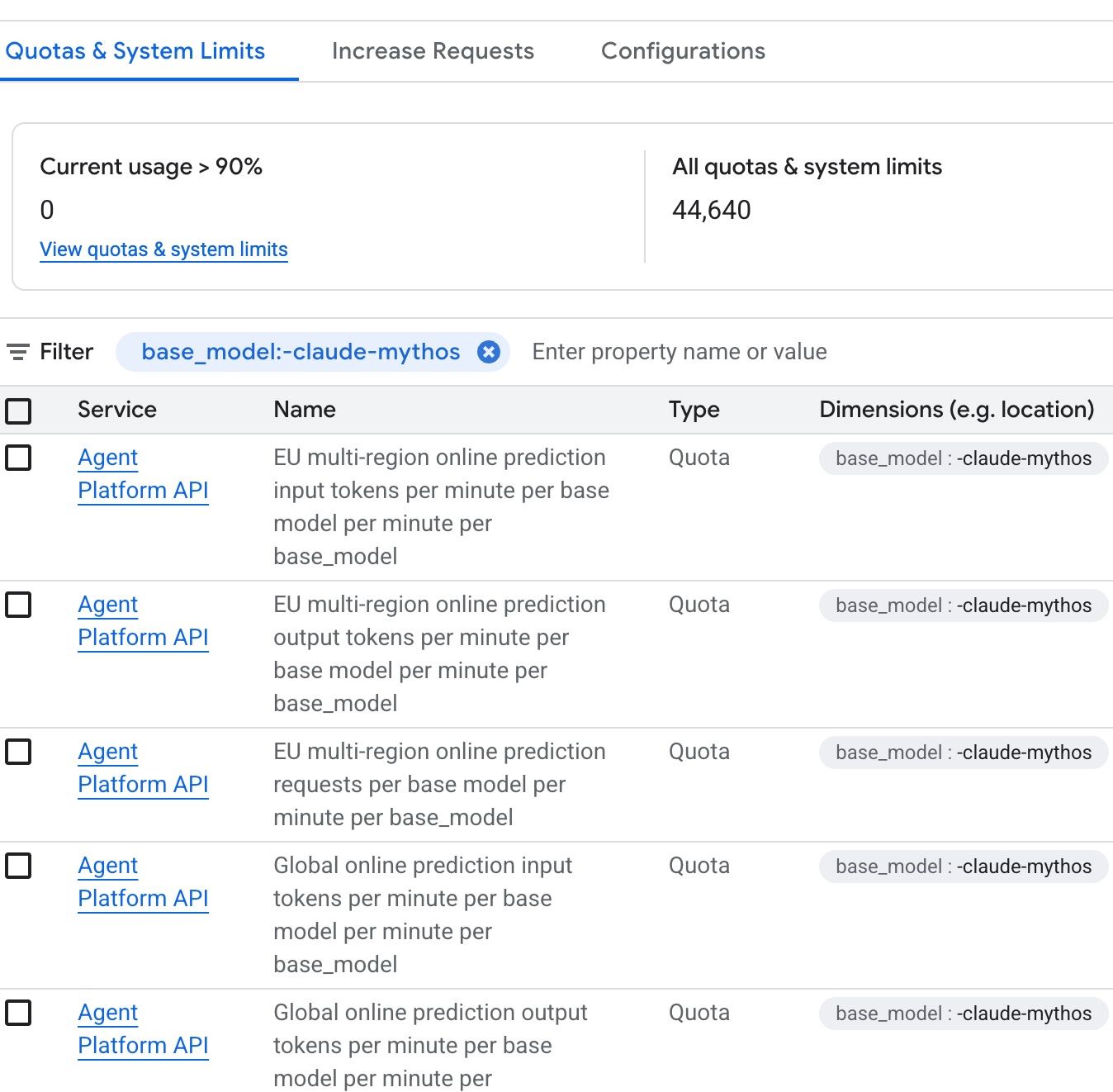Open Agent Platform API link in first row
1113x1092 pixels.
tap(143, 473)
